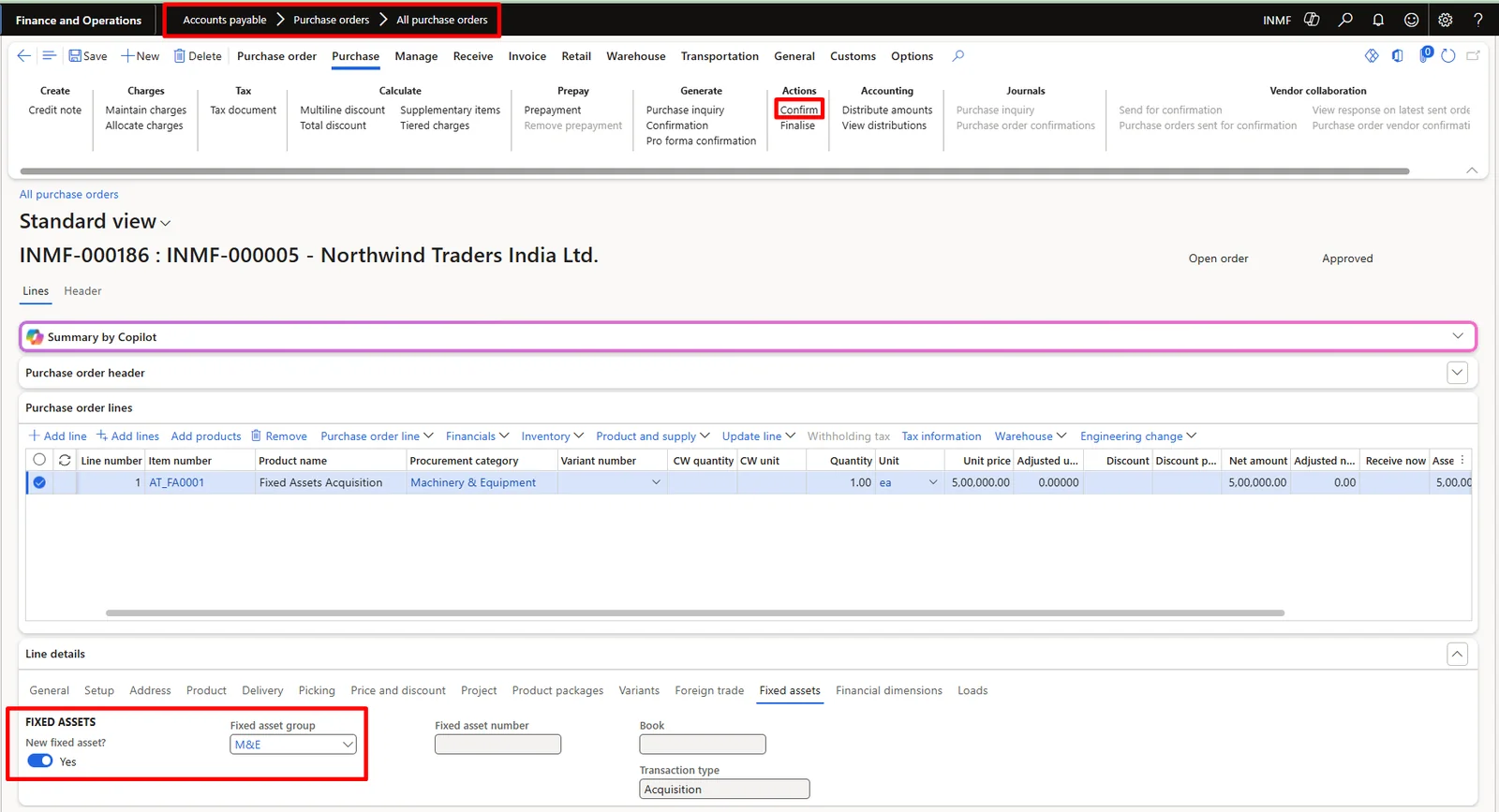Click Add line in order lines toolbar
This screenshot has height=812, width=1499.
(x=58, y=436)
